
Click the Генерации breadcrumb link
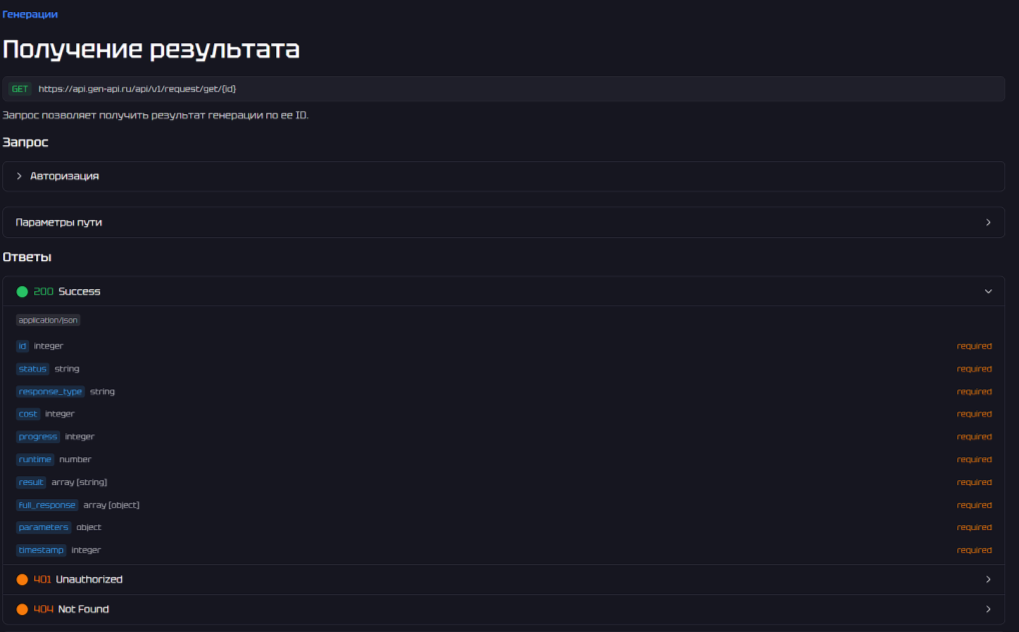pyautogui.click(x=30, y=15)
